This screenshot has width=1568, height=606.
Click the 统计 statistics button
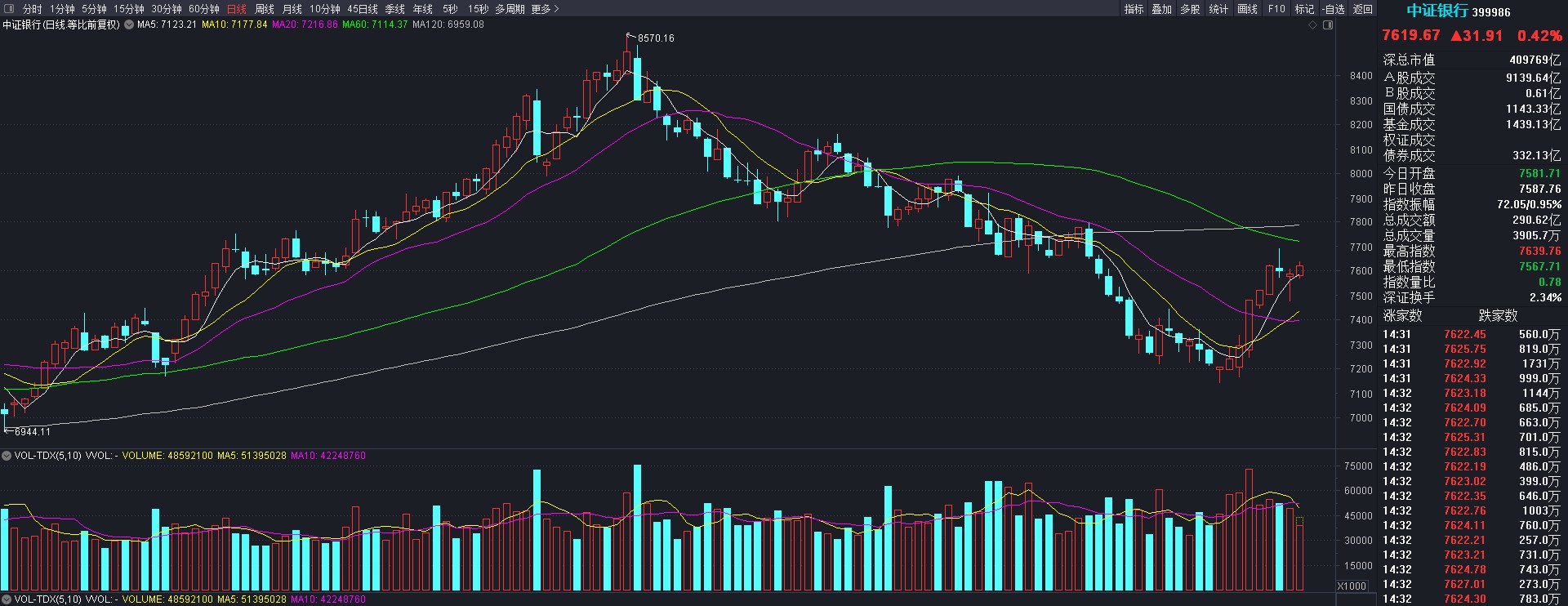(1218, 9)
